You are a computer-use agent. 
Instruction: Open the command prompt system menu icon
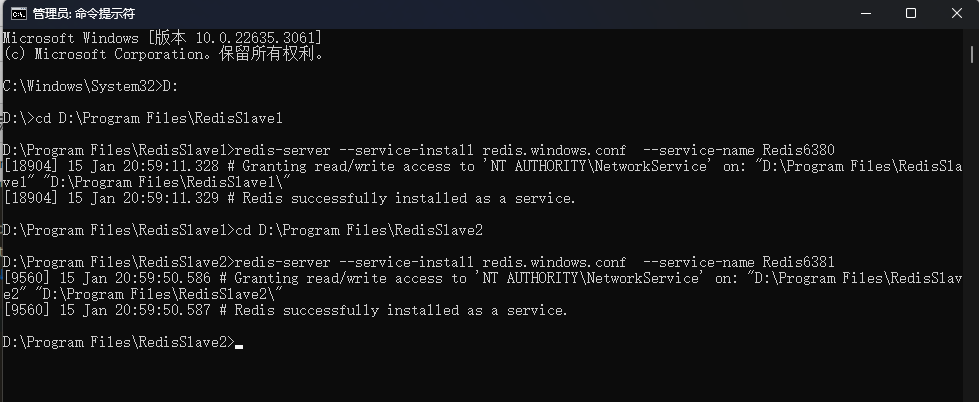click(19, 13)
